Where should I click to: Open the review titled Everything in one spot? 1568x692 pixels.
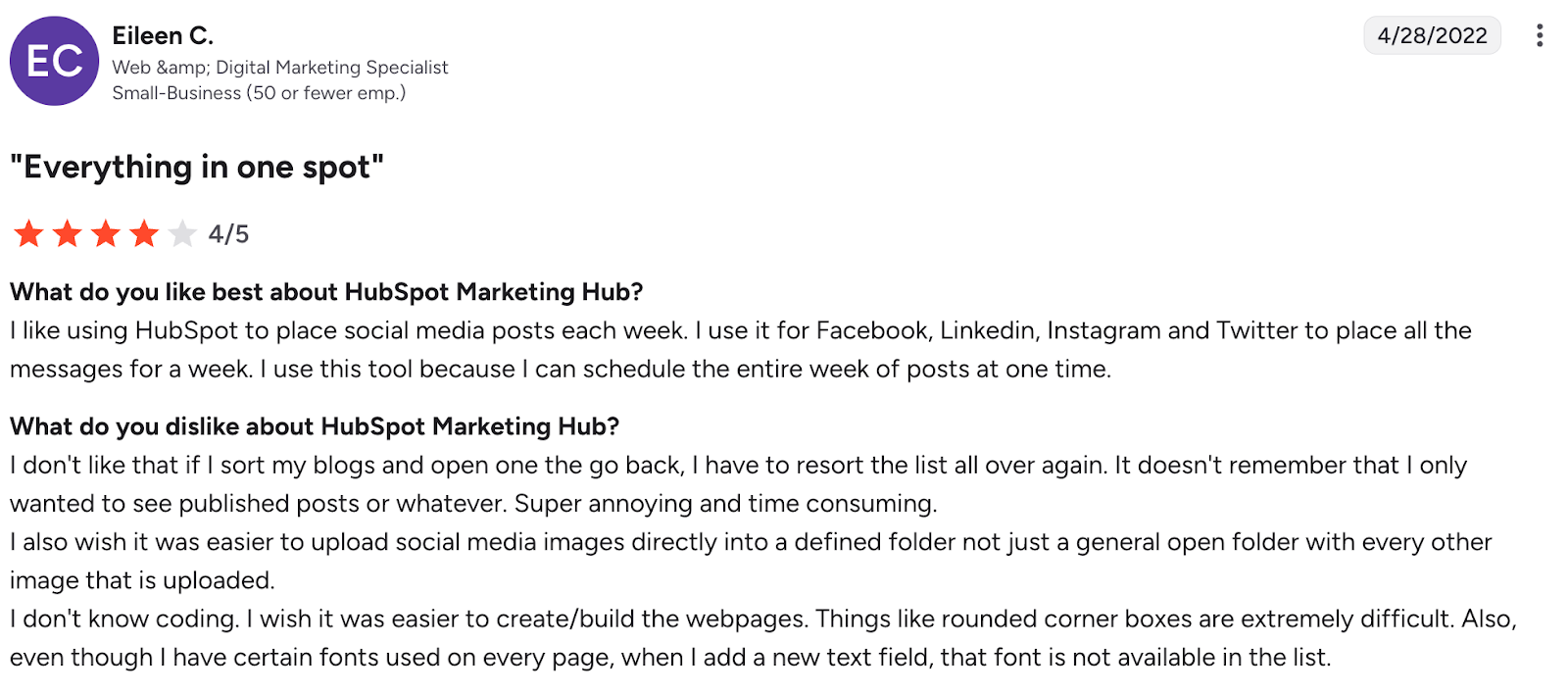[x=195, y=167]
